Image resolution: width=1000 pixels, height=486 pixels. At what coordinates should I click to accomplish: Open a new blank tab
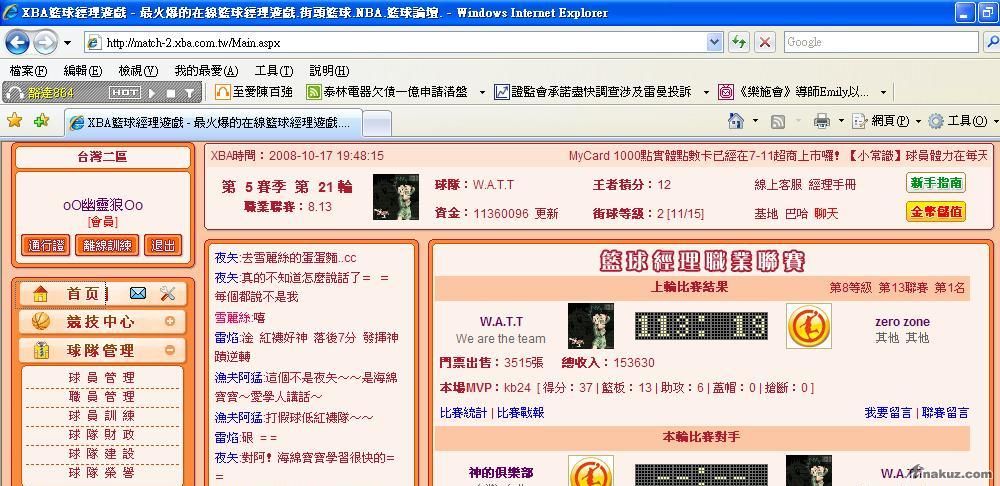tap(377, 123)
